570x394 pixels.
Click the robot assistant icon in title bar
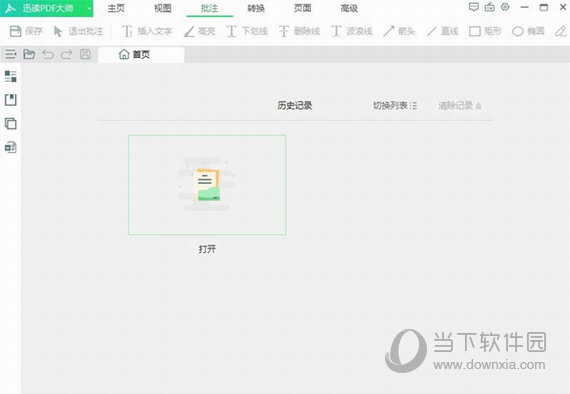click(x=490, y=7)
